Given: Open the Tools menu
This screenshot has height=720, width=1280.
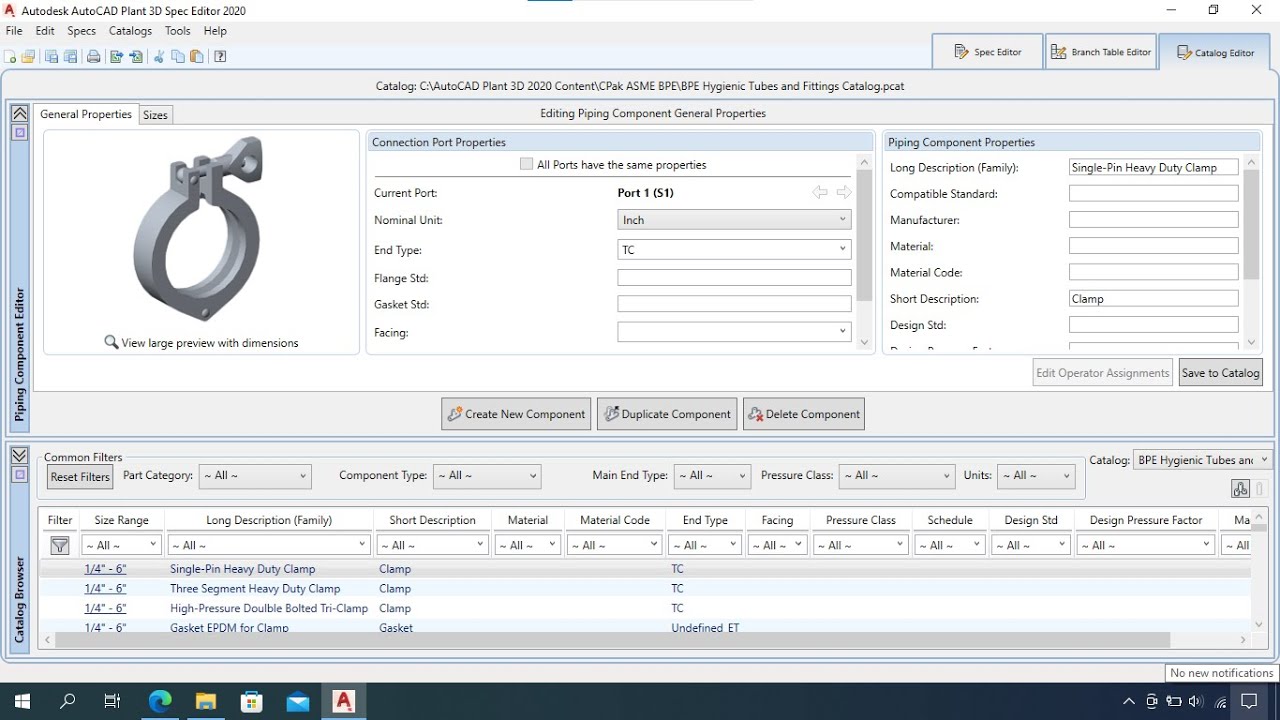Looking at the screenshot, I should 178,31.
